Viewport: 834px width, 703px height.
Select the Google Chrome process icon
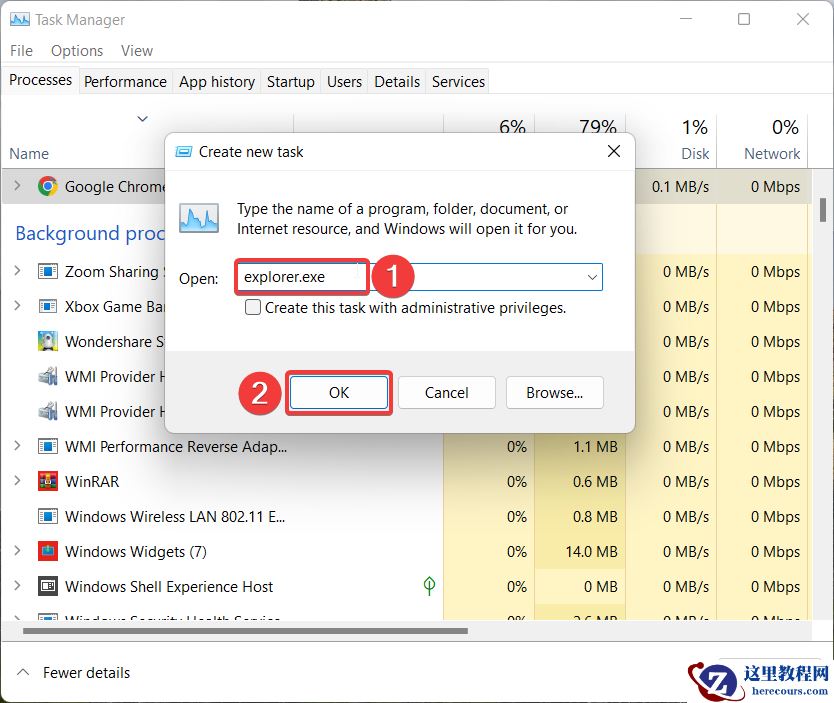pos(48,186)
